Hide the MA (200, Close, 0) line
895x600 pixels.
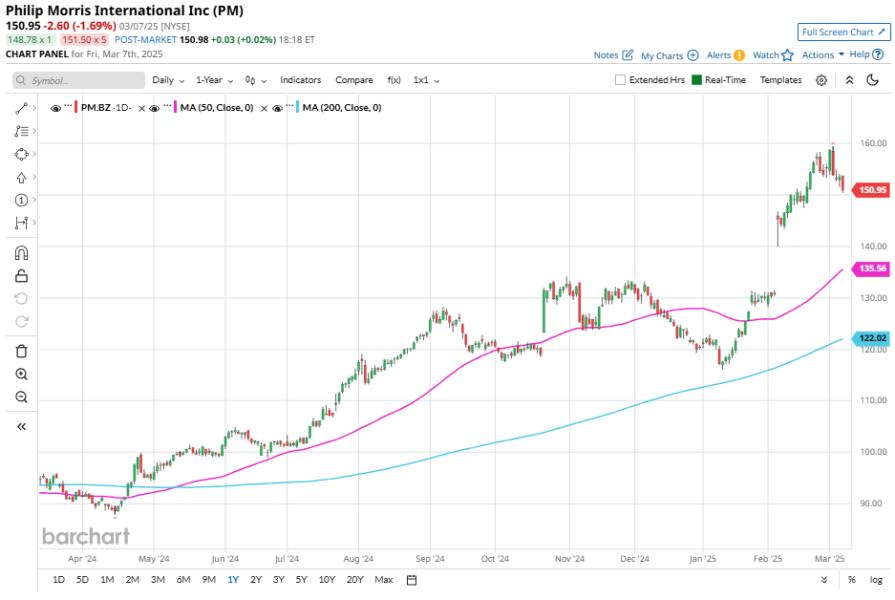[x=277, y=108]
